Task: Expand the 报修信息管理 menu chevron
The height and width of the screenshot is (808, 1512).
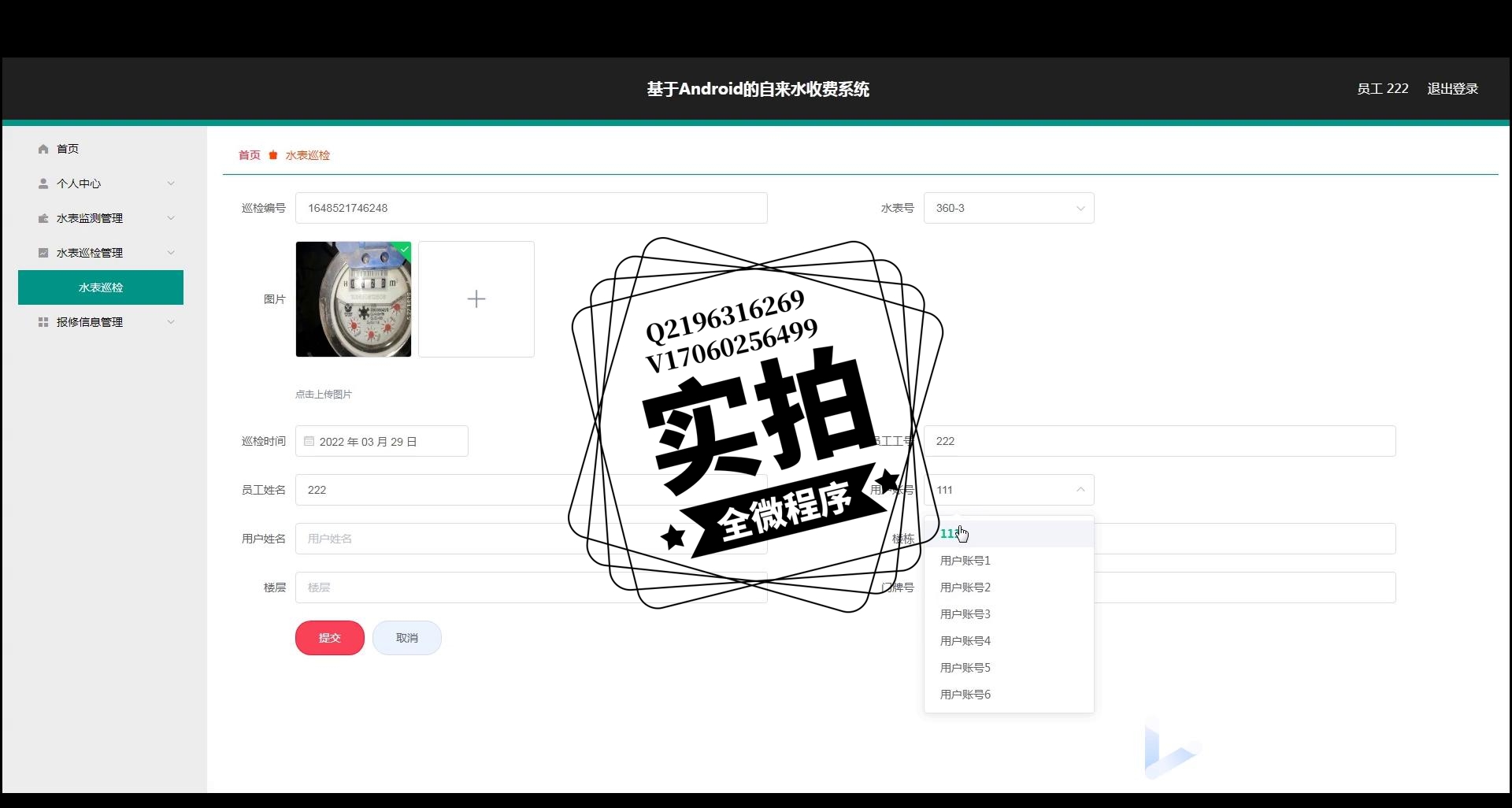Action: point(171,322)
